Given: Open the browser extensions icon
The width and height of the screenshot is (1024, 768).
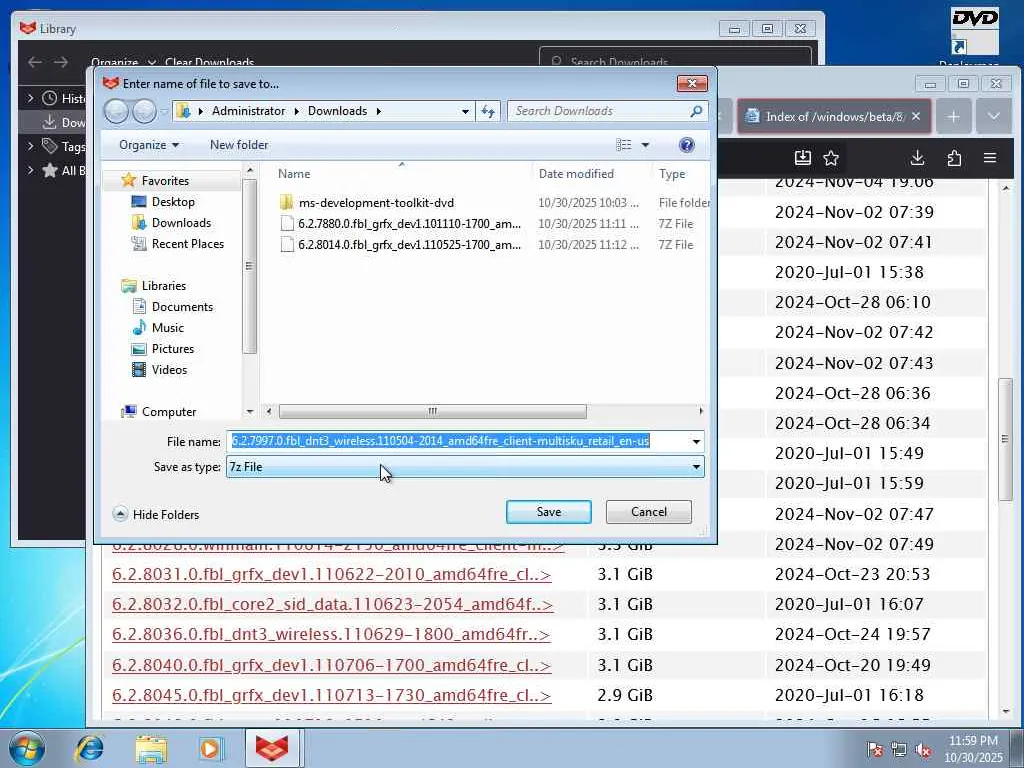Looking at the screenshot, I should tap(953, 157).
